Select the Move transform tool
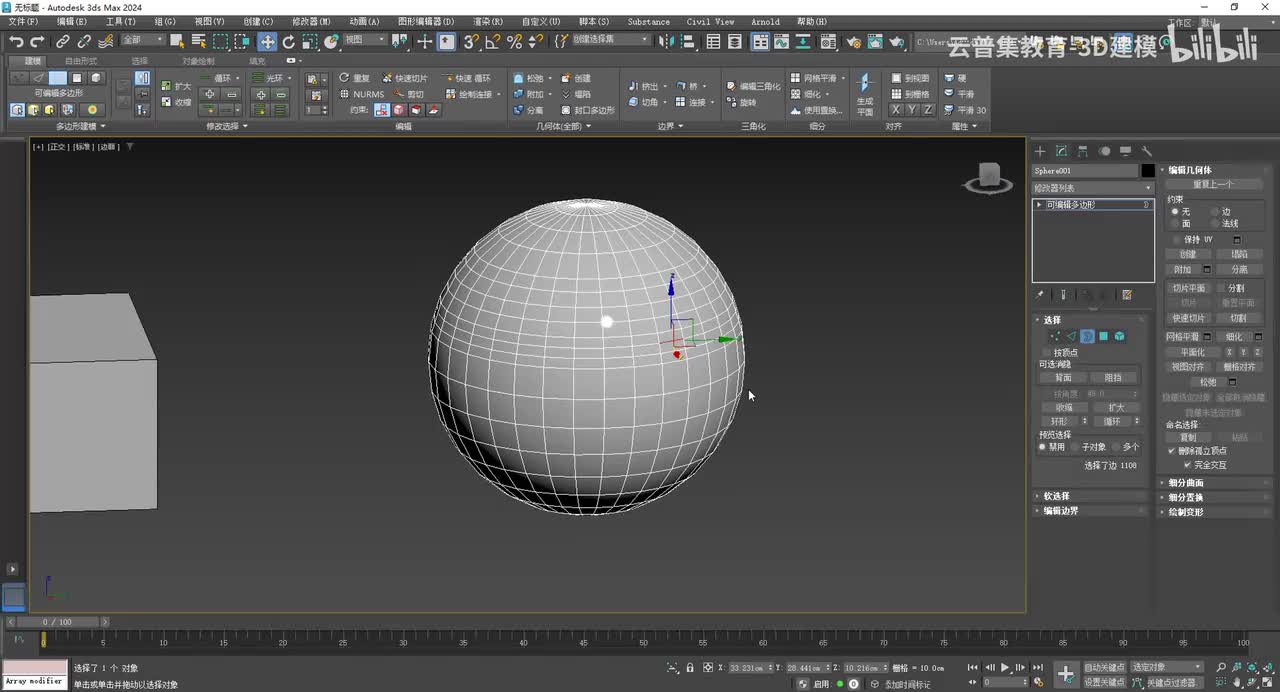Viewport: 1280px width, 692px height. 267,42
